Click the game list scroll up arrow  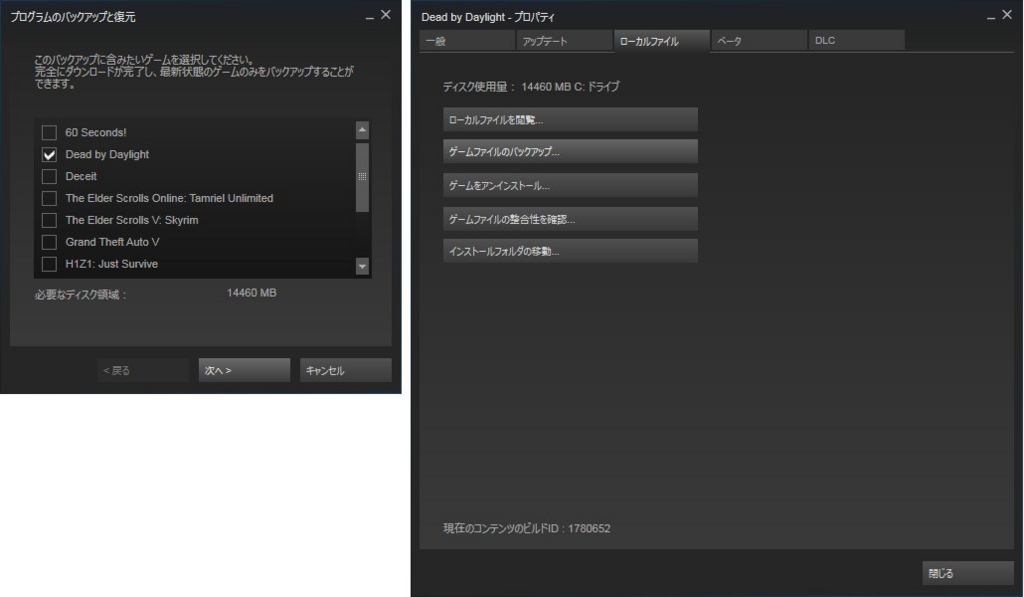point(362,131)
